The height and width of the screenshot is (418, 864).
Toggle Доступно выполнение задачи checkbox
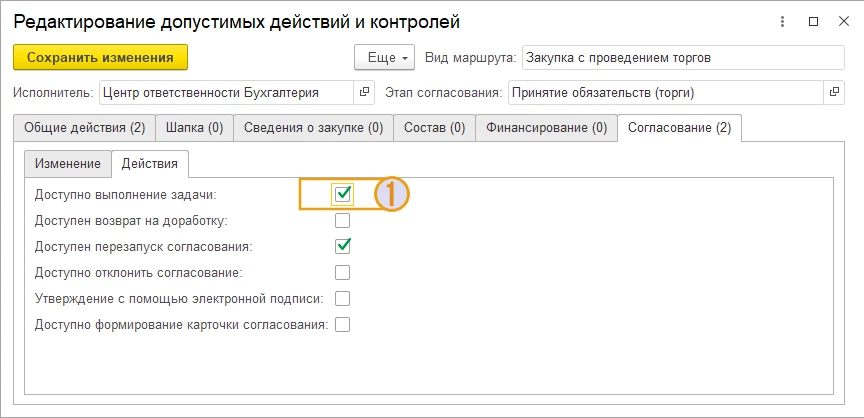click(343, 194)
